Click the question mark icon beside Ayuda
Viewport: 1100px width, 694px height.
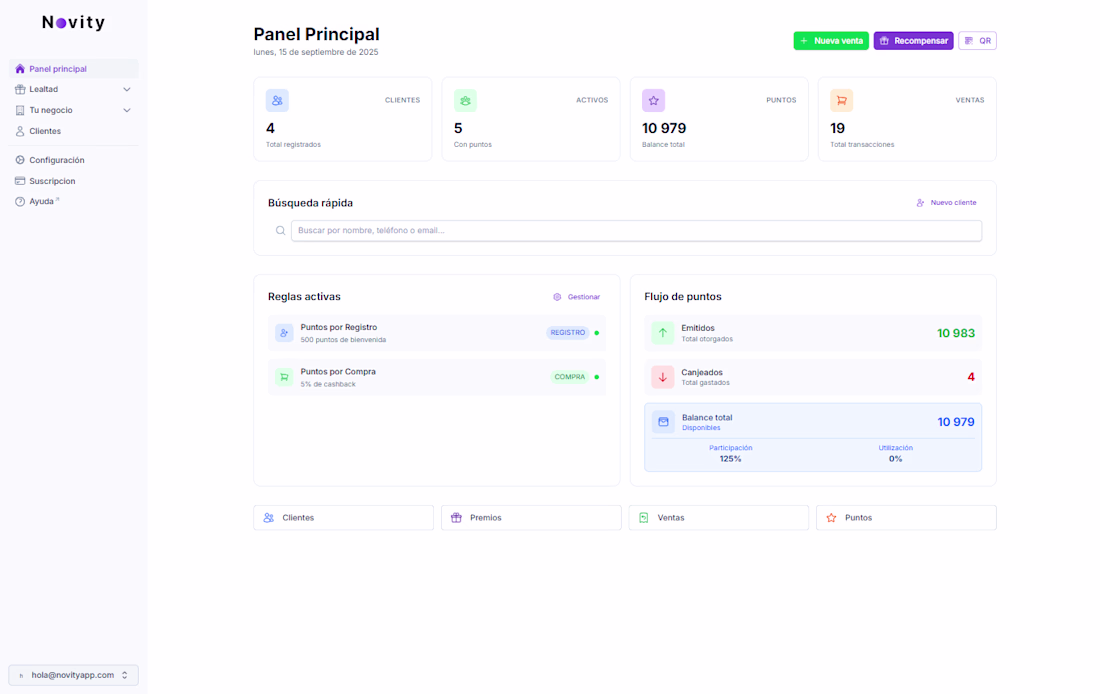coord(20,201)
